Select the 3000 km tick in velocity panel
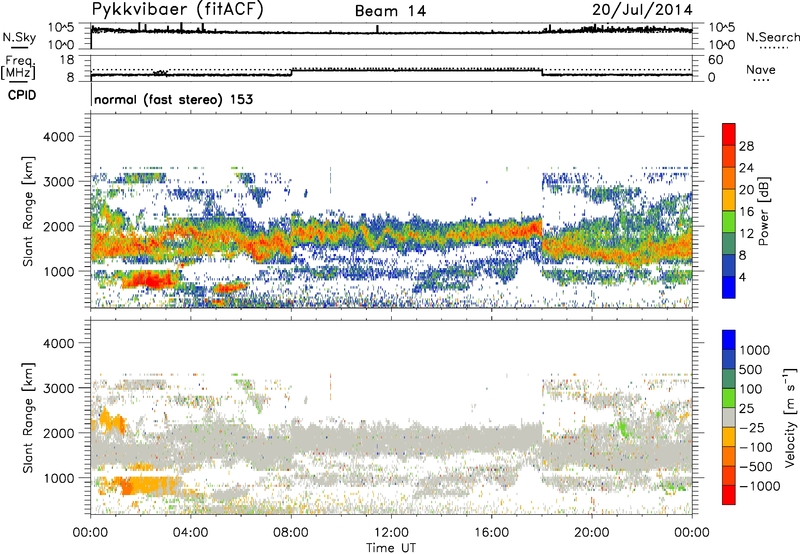The width and height of the screenshot is (800, 554). coord(58,388)
